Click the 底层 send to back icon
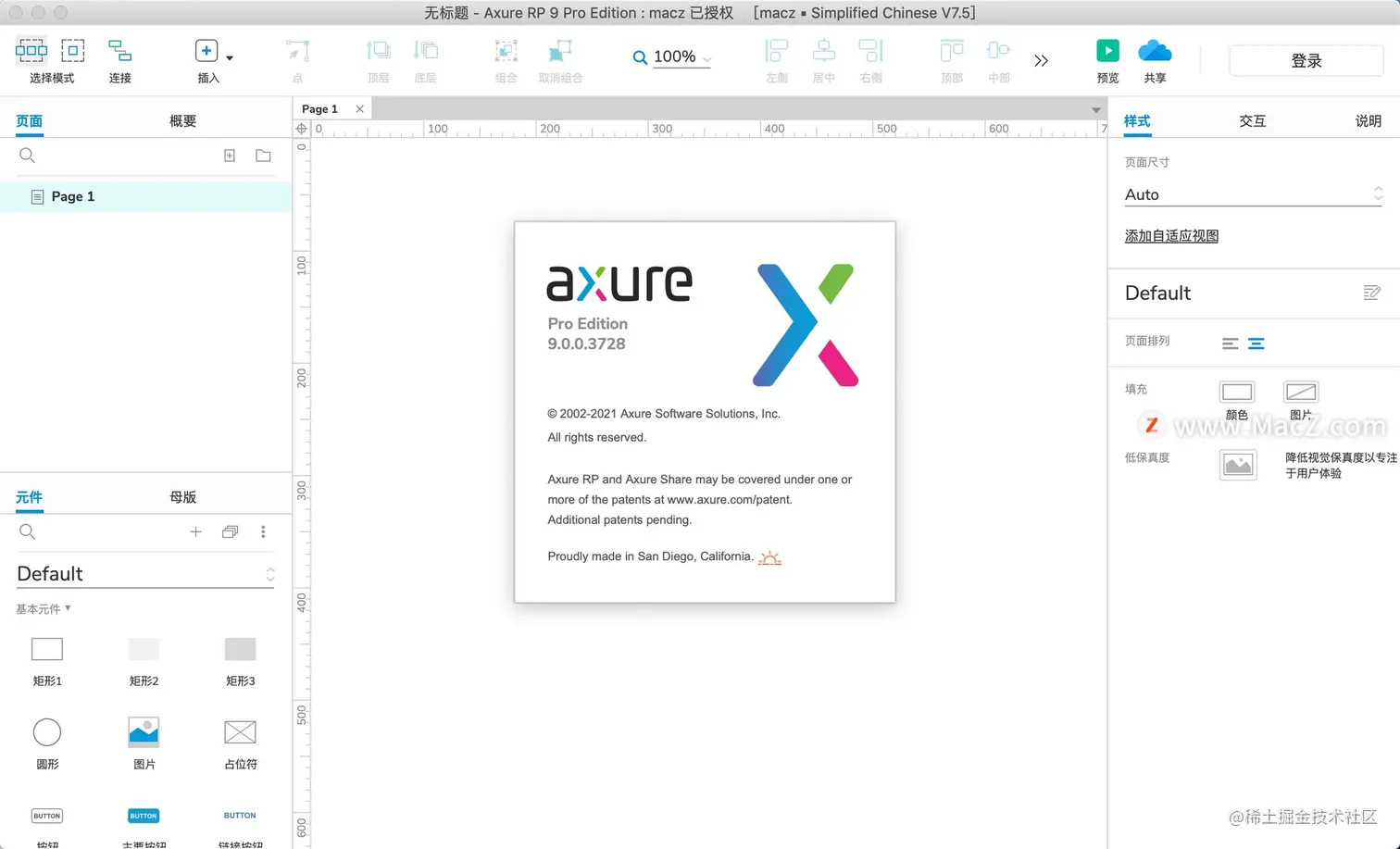1400x849 pixels. click(426, 50)
